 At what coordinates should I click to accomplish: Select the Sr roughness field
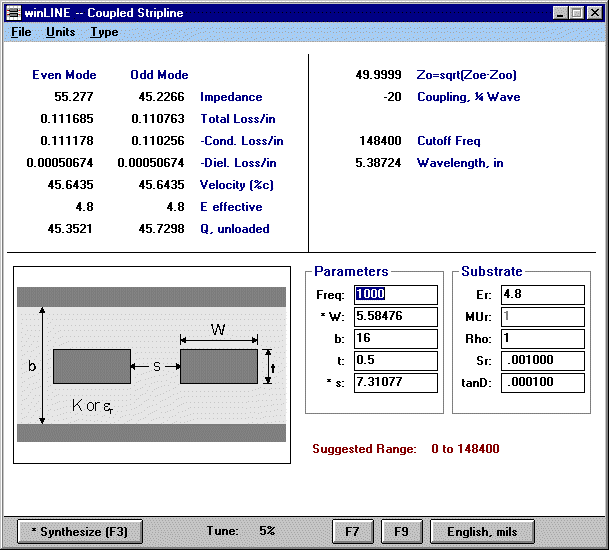pyautogui.click(x=541, y=361)
